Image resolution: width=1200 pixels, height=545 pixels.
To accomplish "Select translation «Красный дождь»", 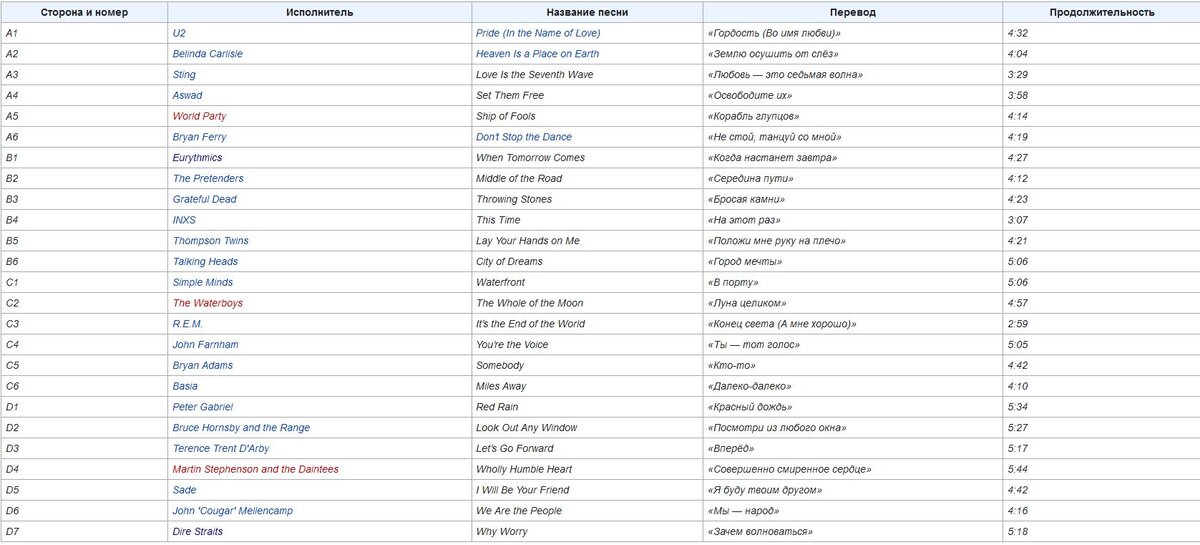I will tap(750, 407).
